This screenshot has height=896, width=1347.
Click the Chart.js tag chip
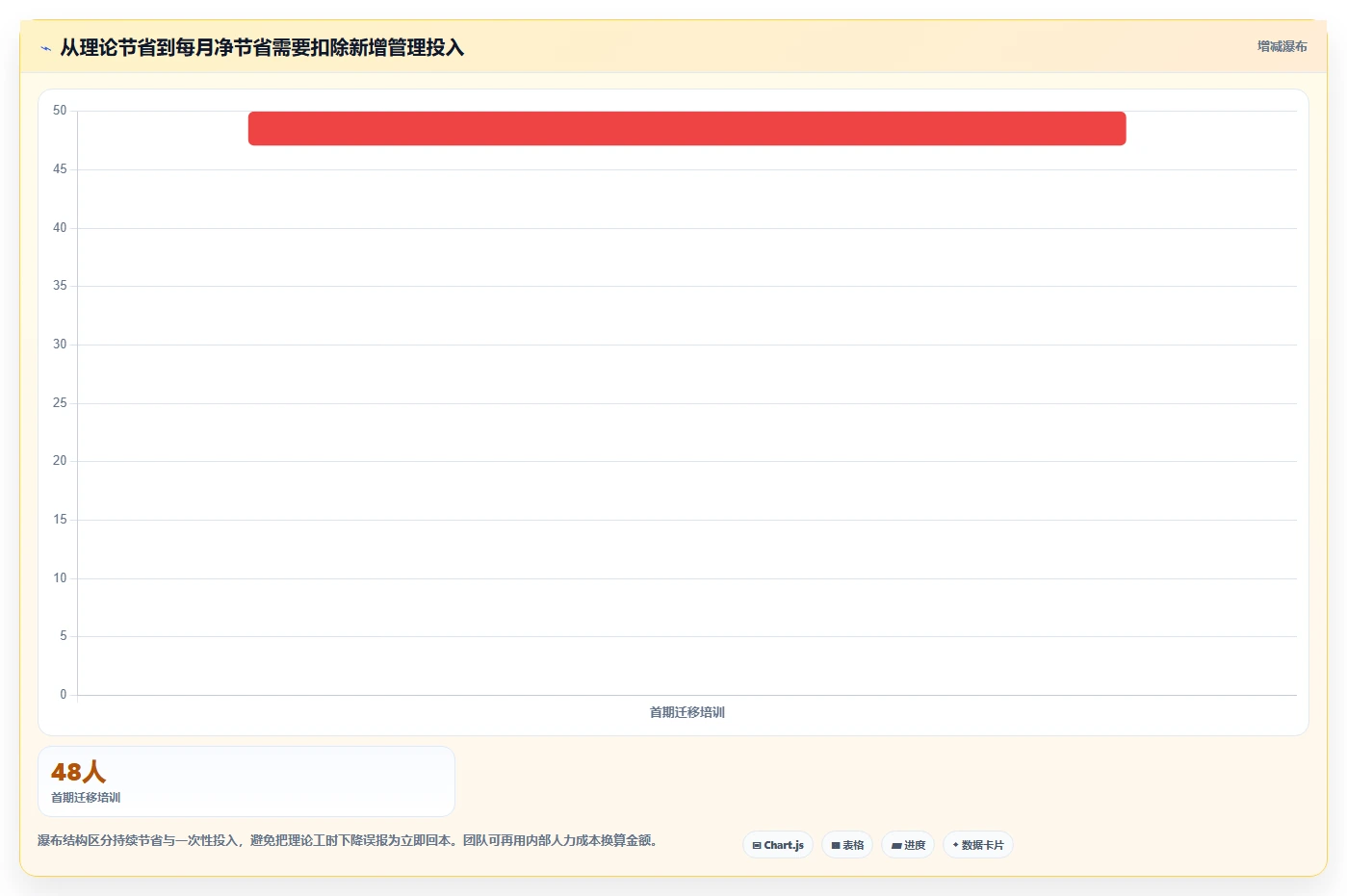(x=778, y=845)
